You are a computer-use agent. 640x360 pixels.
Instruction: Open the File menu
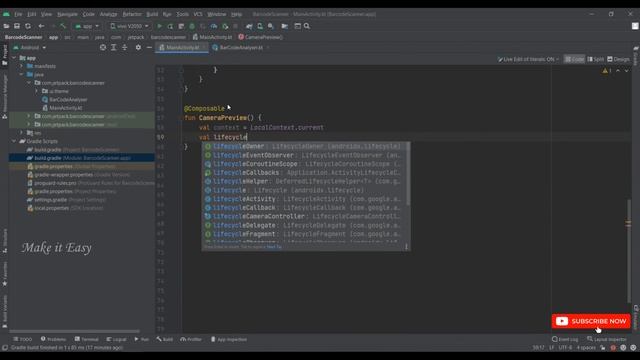click(18, 14)
